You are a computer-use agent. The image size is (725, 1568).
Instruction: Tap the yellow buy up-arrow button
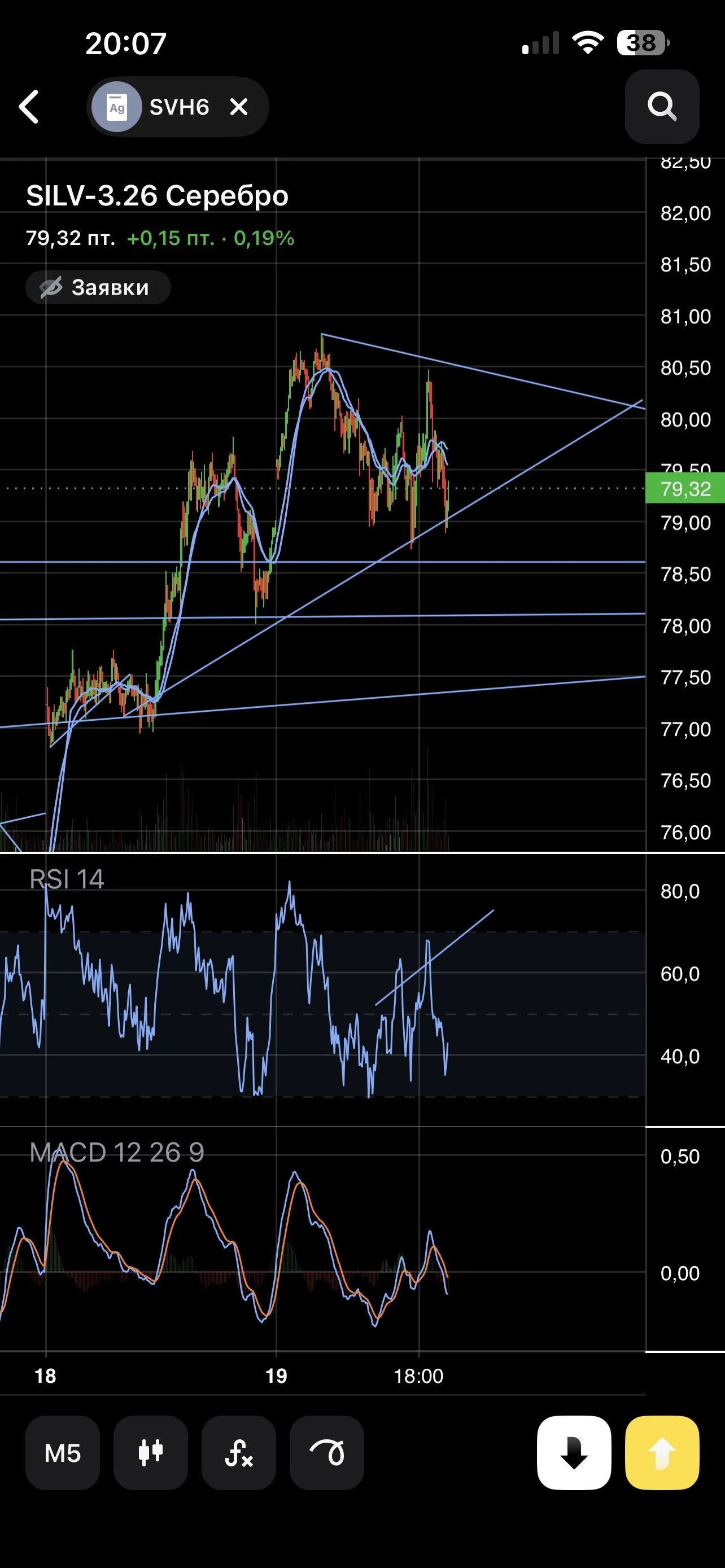tap(662, 1453)
